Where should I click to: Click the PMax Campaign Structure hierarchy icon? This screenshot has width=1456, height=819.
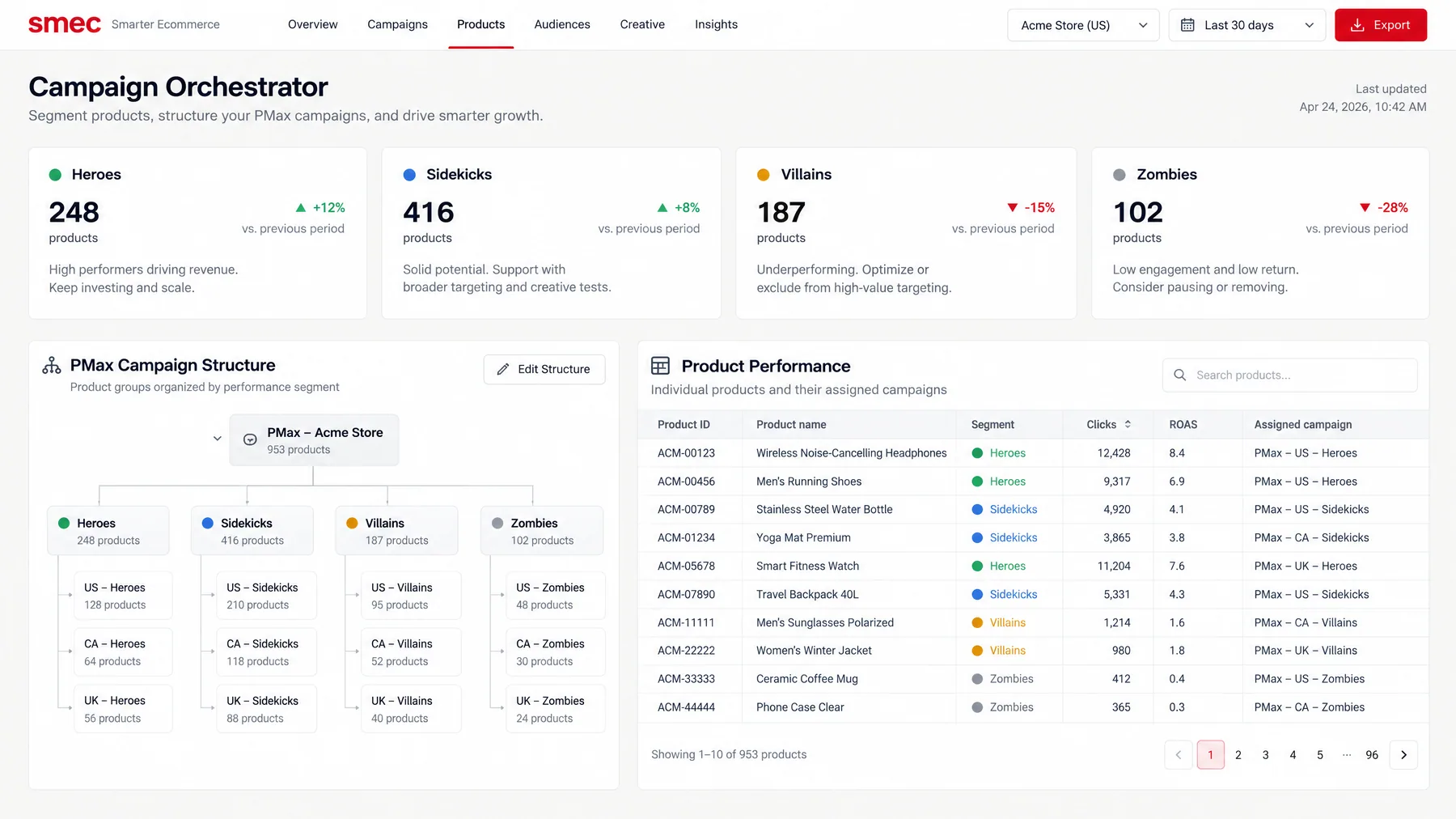[x=52, y=366]
